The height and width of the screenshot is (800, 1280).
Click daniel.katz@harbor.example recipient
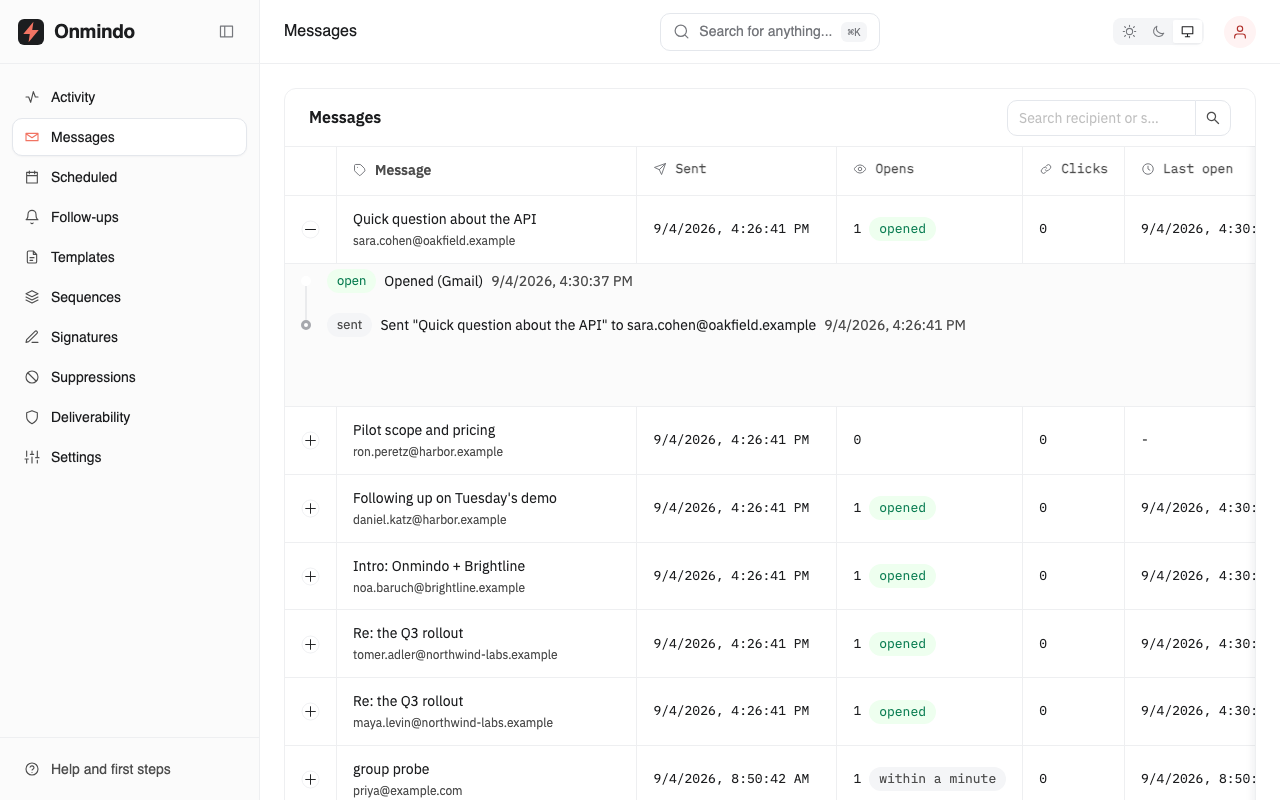430,520
